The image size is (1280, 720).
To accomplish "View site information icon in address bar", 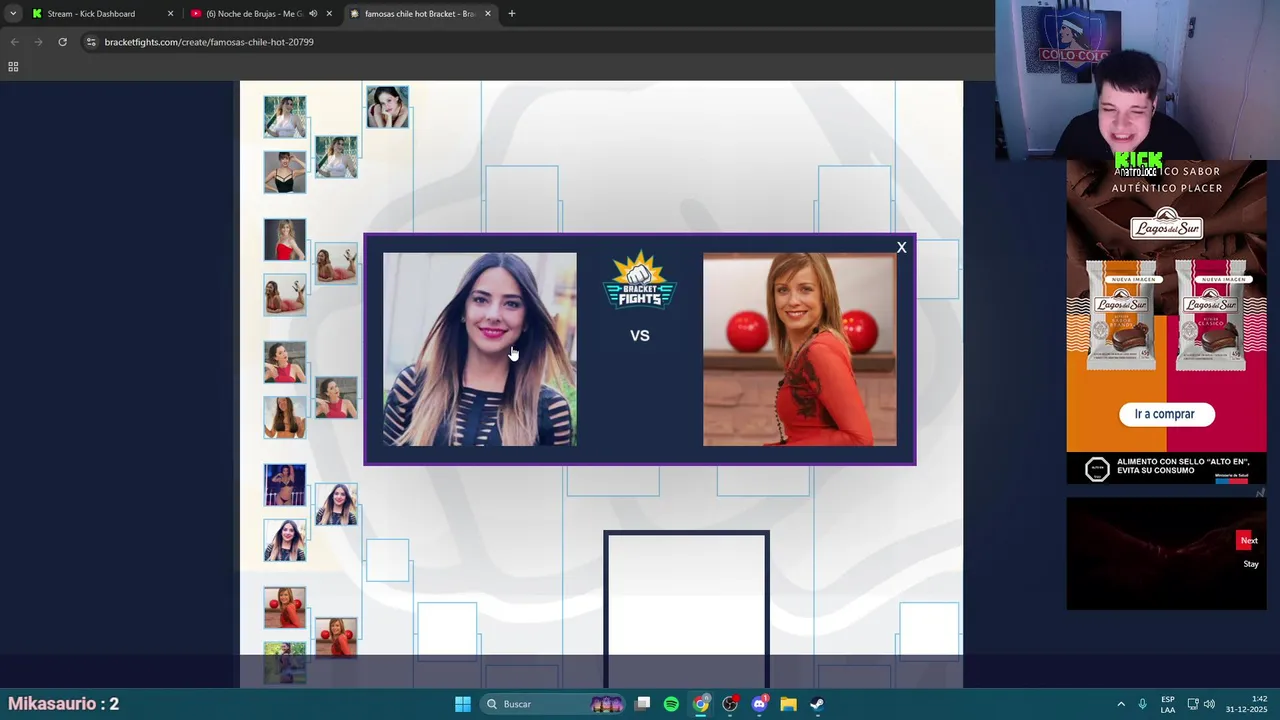I will pos(91,42).
